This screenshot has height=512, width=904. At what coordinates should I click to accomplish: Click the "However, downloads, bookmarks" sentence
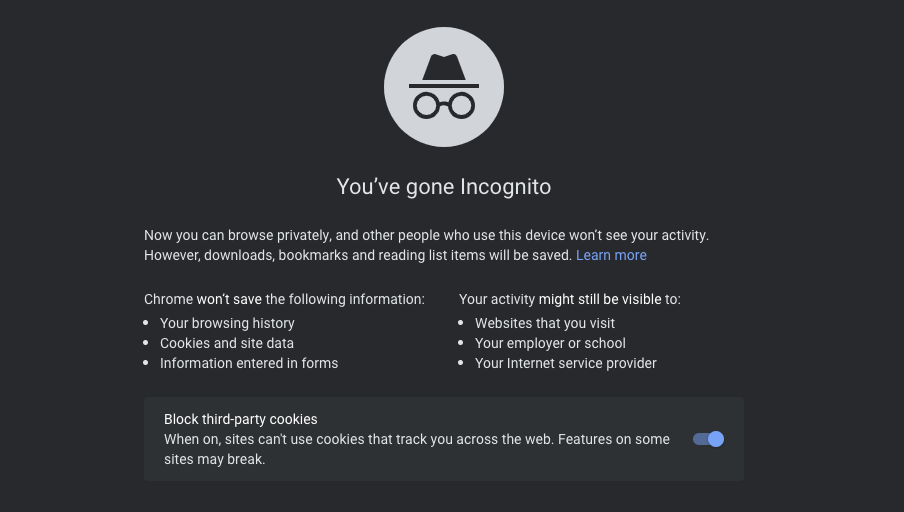[358, 255]
